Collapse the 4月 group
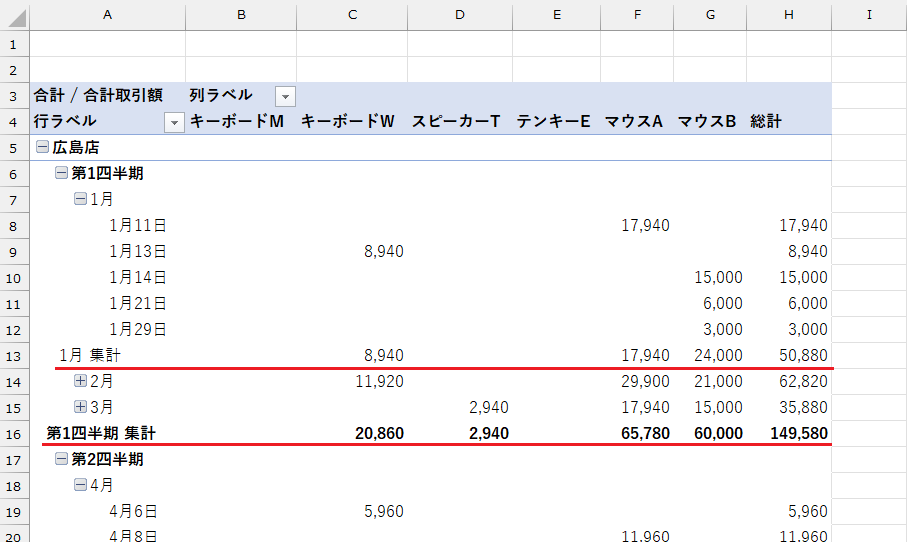The image size is (907, 542). tap(80, 485)
